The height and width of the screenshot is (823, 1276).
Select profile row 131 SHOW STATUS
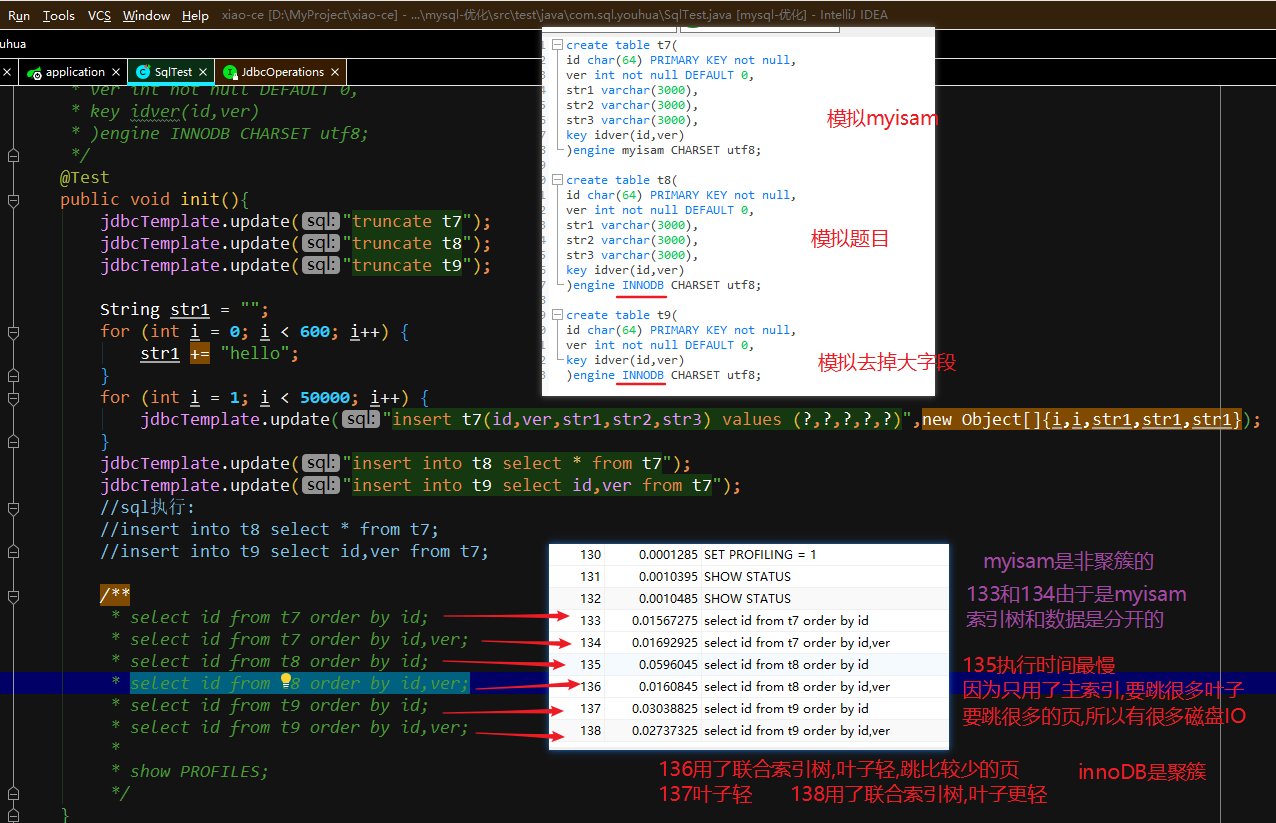click(x=749, y=576)
